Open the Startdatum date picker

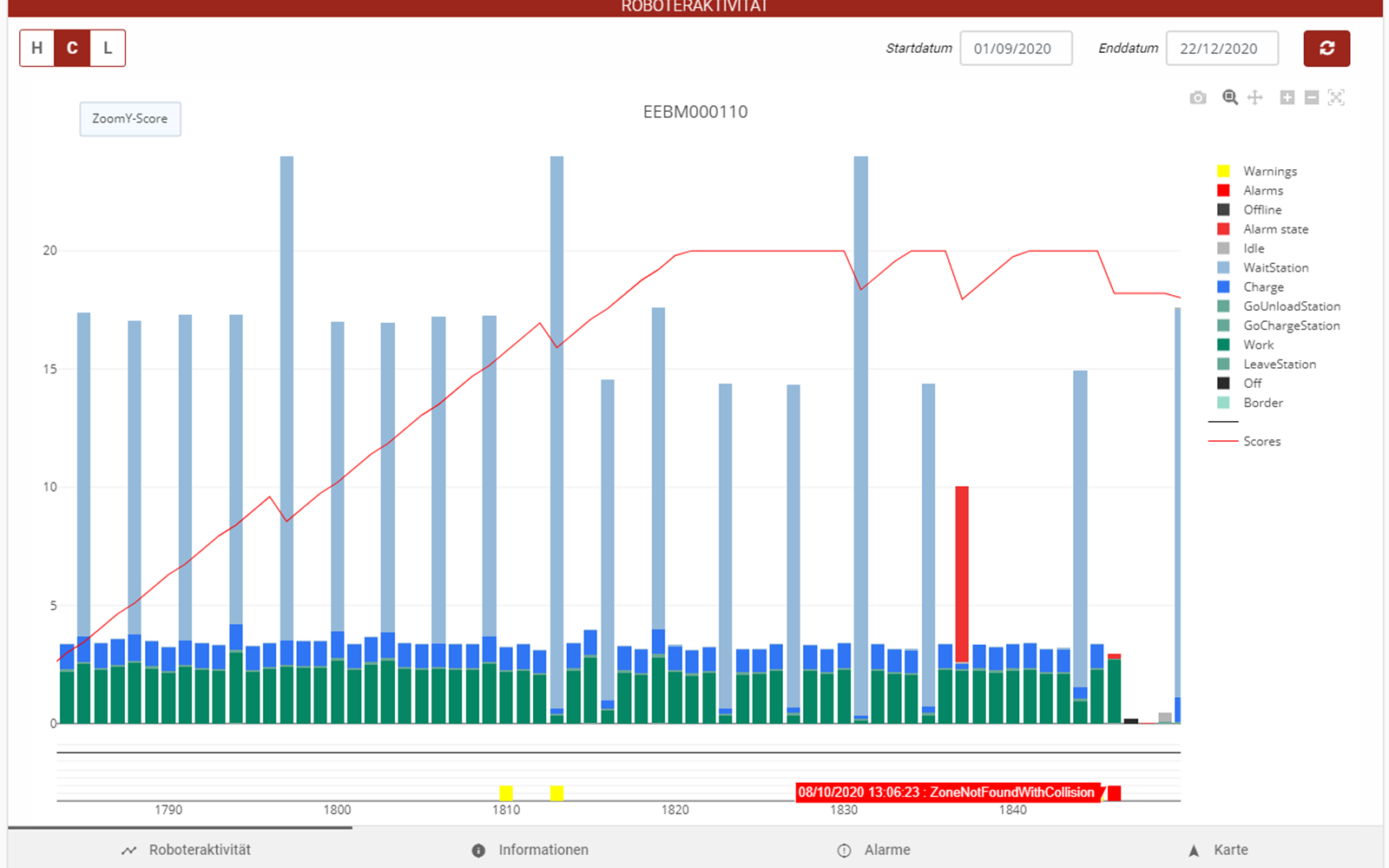tap(1016, 49)
